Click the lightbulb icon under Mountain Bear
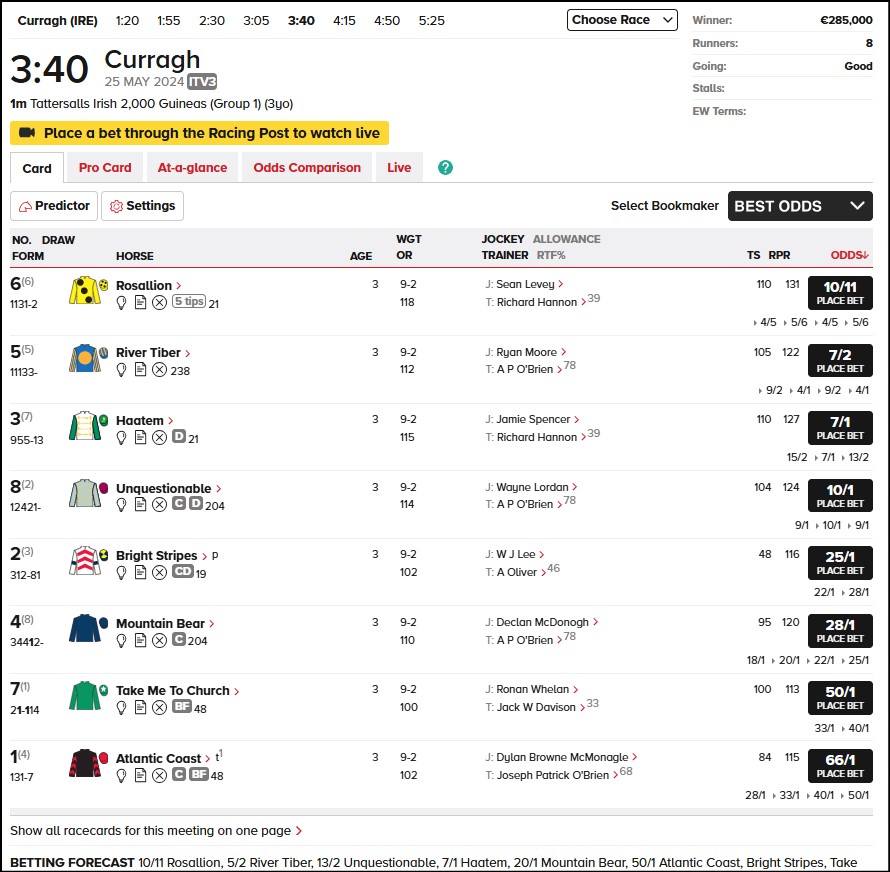This screenshot has width=890, height=872. (123, 640)
